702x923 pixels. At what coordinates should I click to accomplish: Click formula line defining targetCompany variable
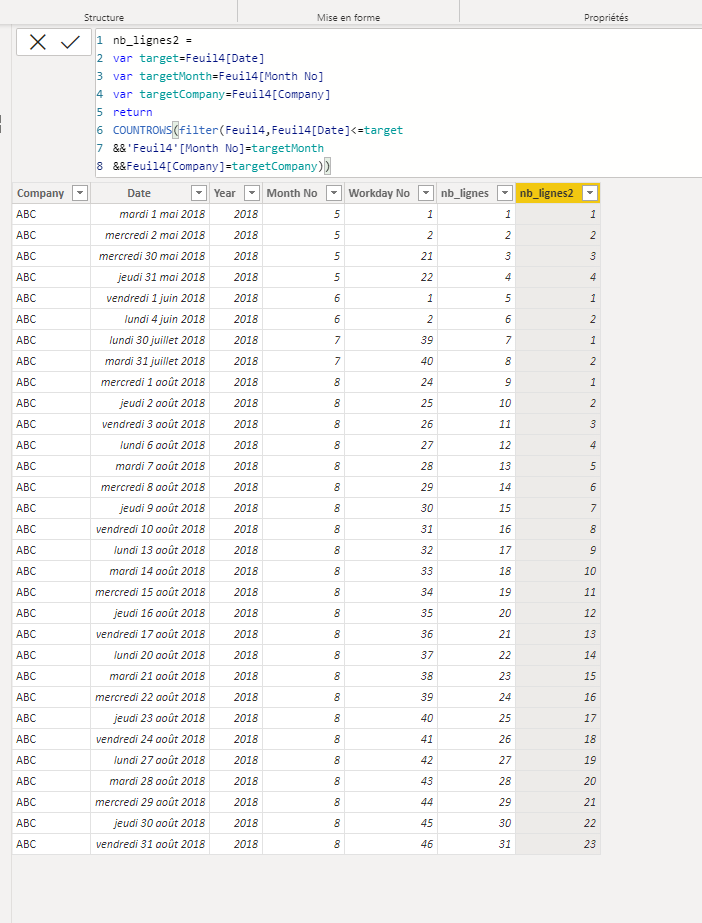click(x=221, y=94)
